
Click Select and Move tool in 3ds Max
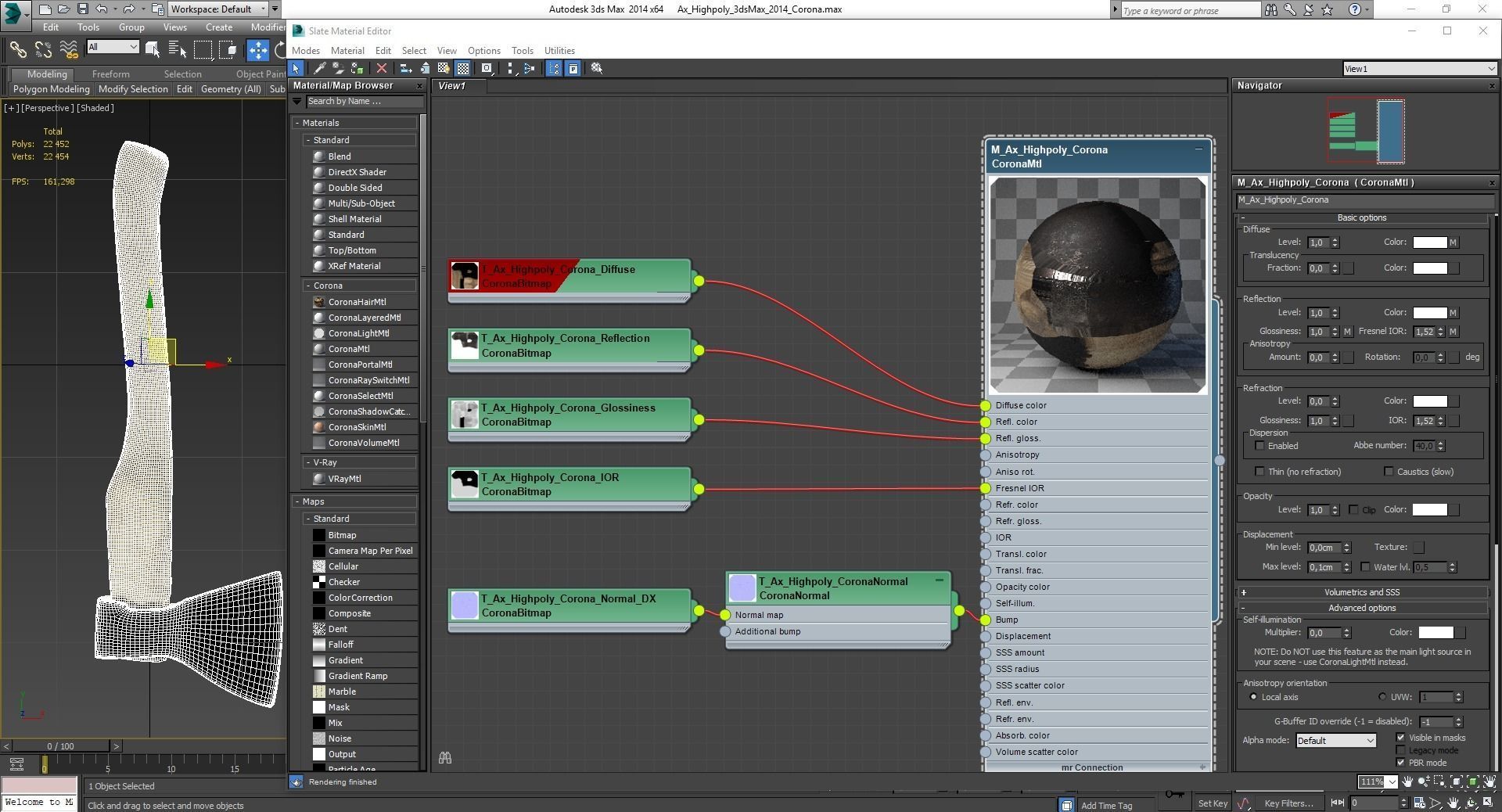[258, 50]
